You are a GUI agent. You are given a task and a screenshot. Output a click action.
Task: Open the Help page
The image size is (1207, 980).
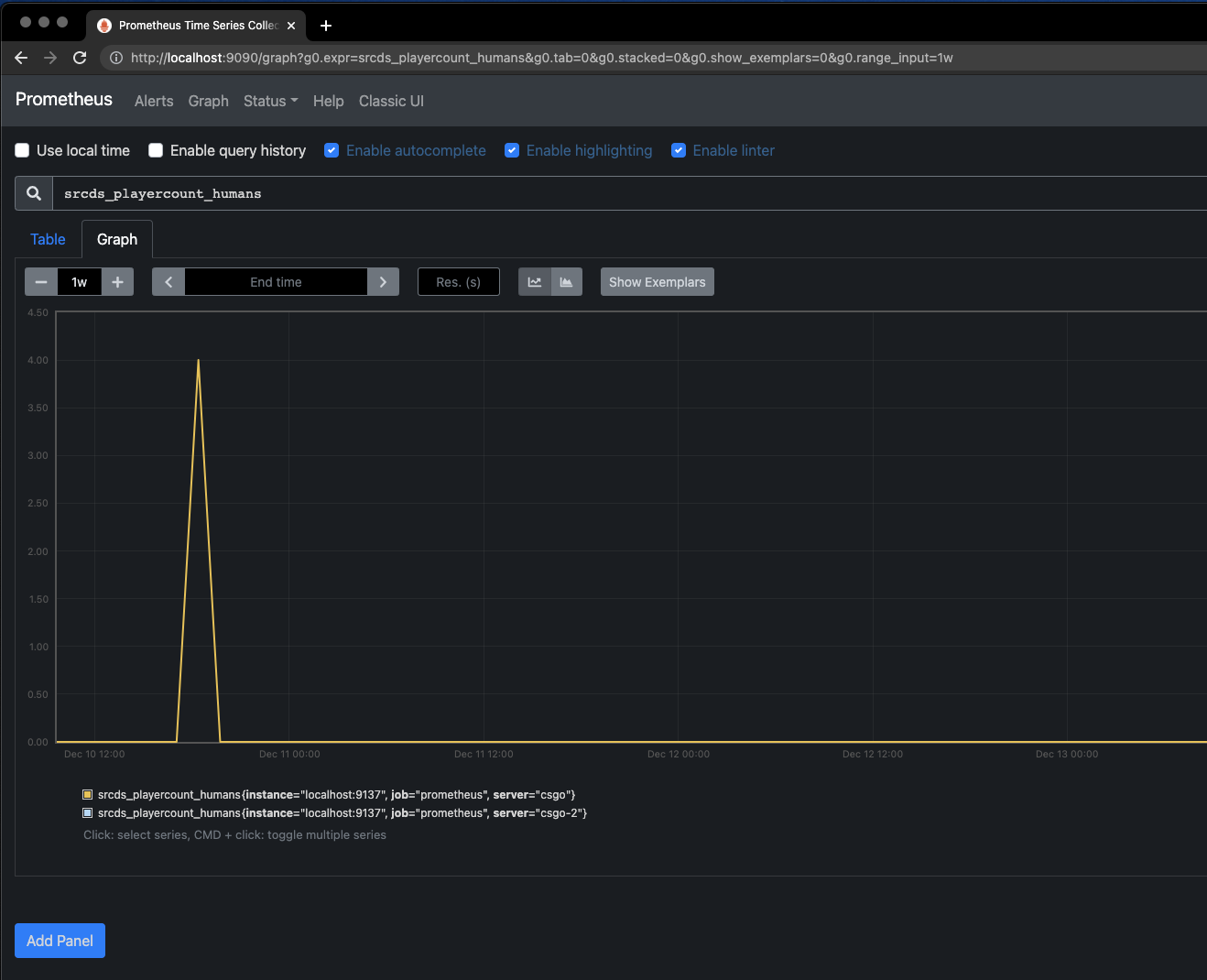coord(329,101)
